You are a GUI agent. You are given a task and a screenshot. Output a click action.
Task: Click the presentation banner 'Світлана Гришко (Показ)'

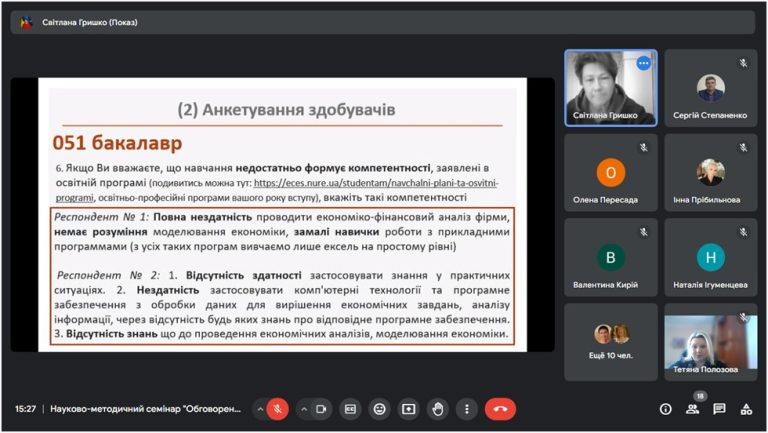coord(90,23)
